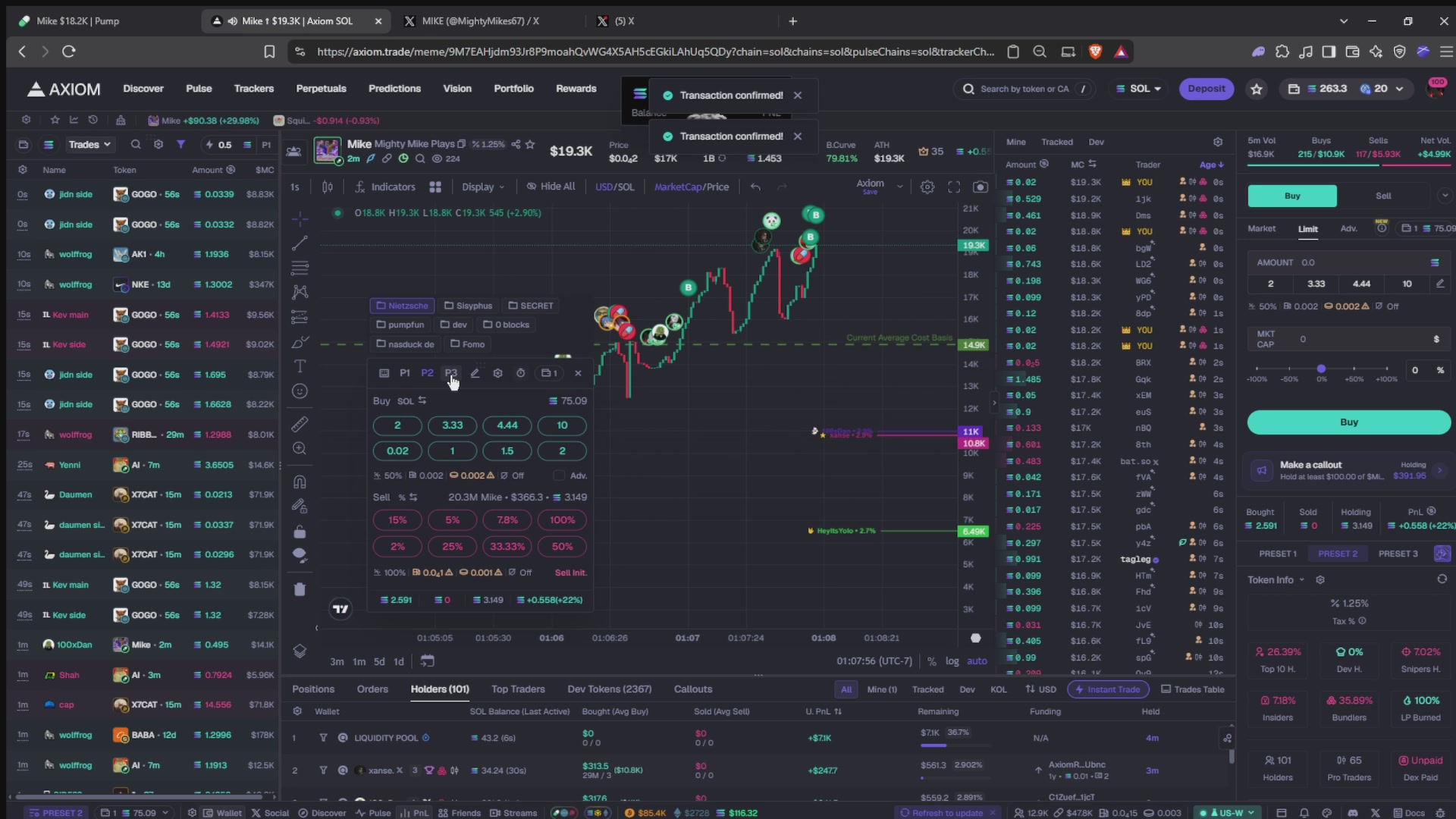Click the AMOUNT input field

pyautogui.click(x=1348, y=262)
